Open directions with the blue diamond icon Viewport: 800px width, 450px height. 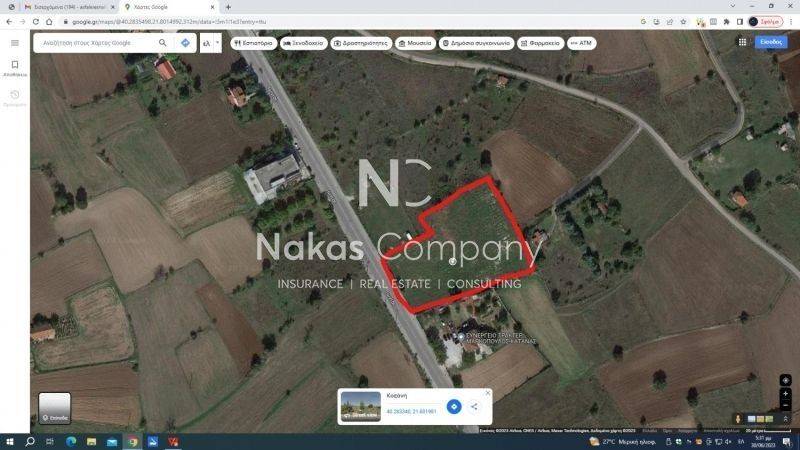[x=185, y=43]
